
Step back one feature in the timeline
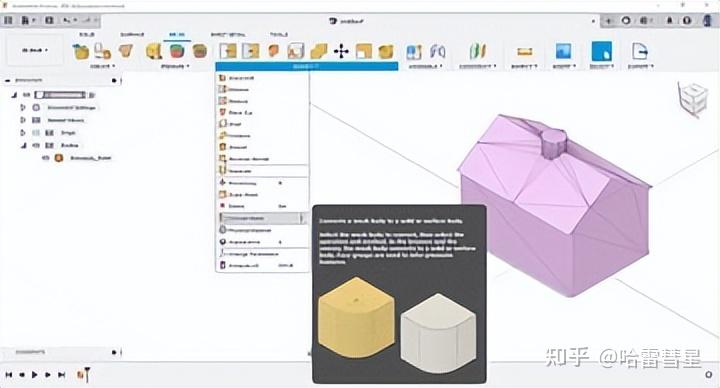click(x=22, y=375)
